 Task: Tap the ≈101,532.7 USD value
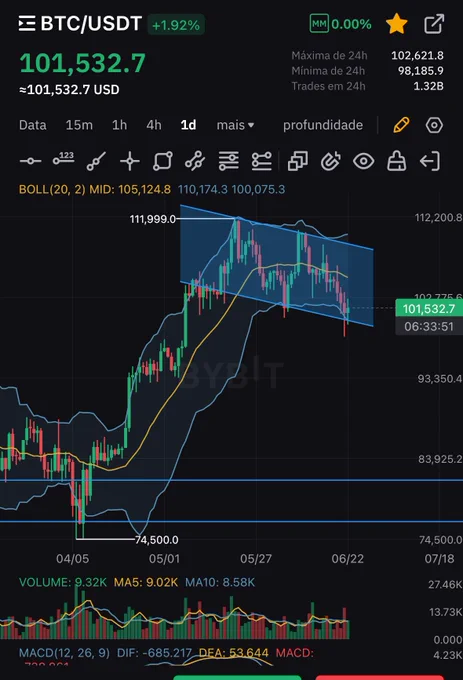click(x=69, y=90)
